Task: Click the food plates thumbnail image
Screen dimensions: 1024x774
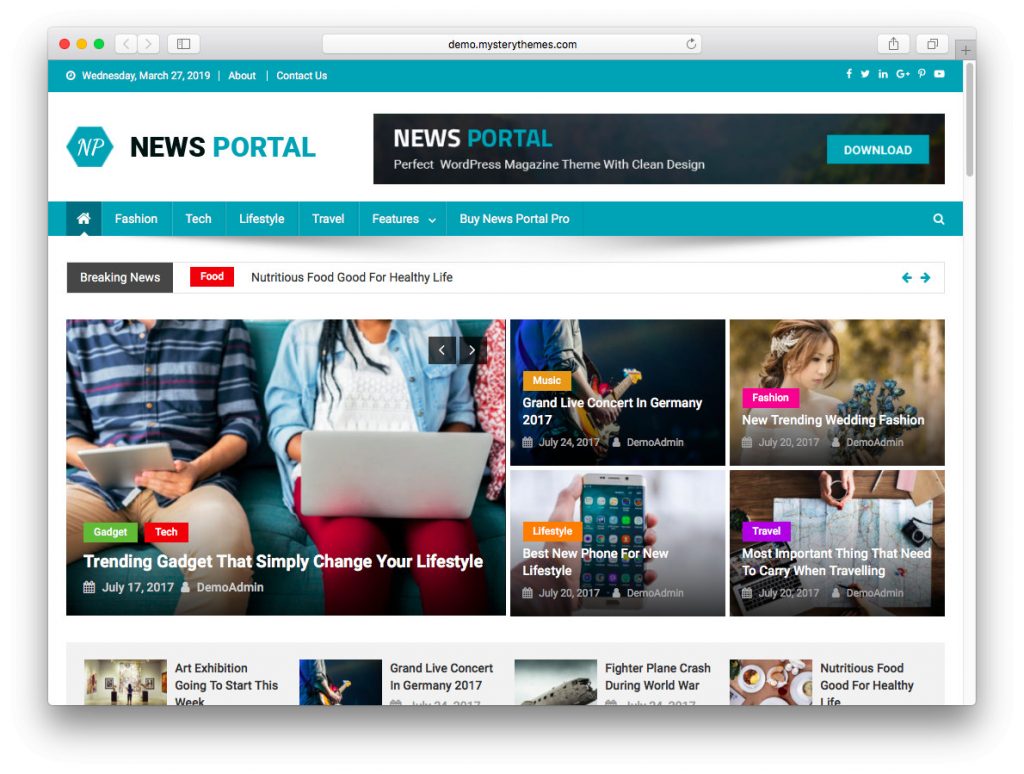Action: pos(771,682)
